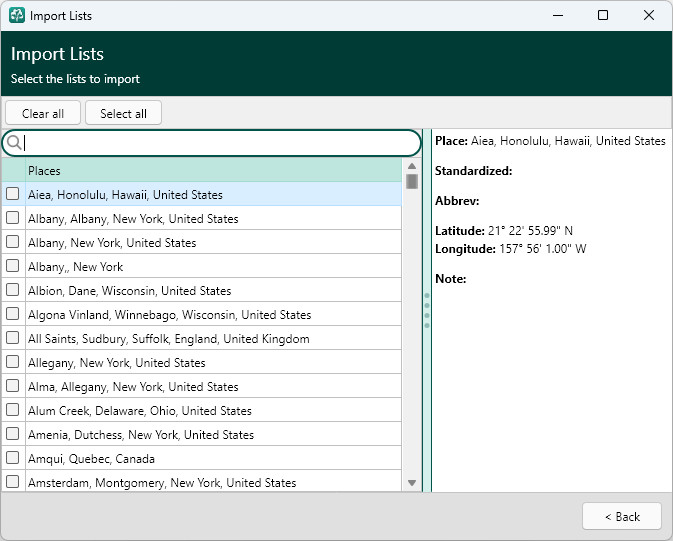Click the Abbrev label in details pane

[x=457, y=201]
